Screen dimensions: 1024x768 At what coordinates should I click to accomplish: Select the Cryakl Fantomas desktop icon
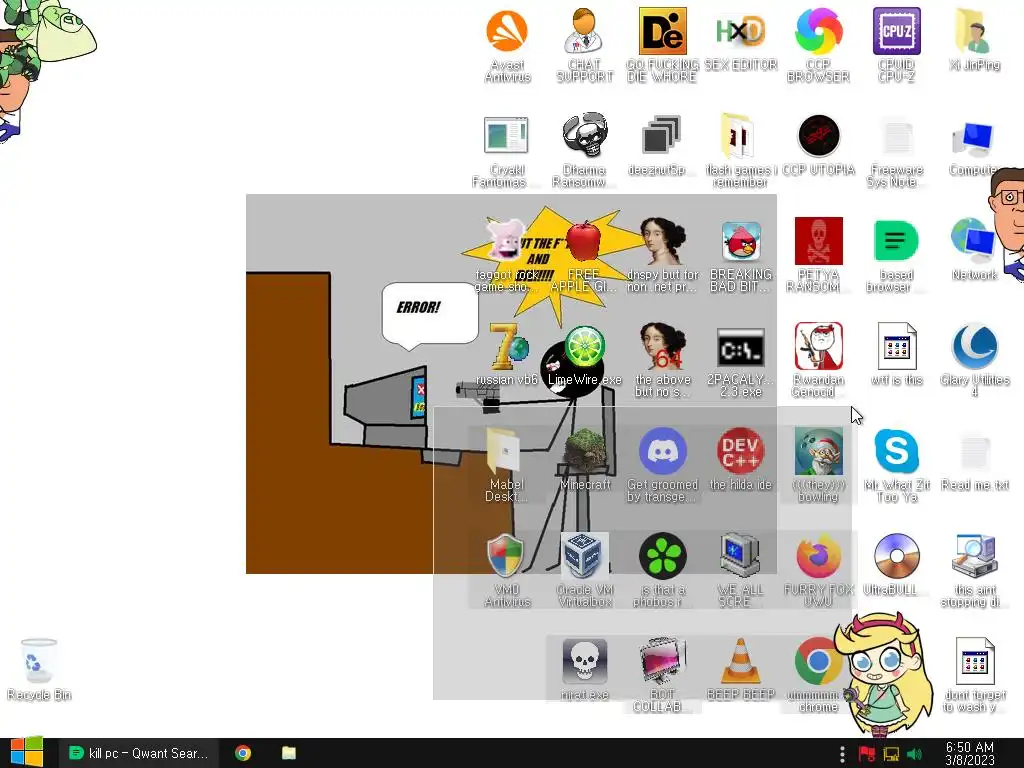pos(506,151)
